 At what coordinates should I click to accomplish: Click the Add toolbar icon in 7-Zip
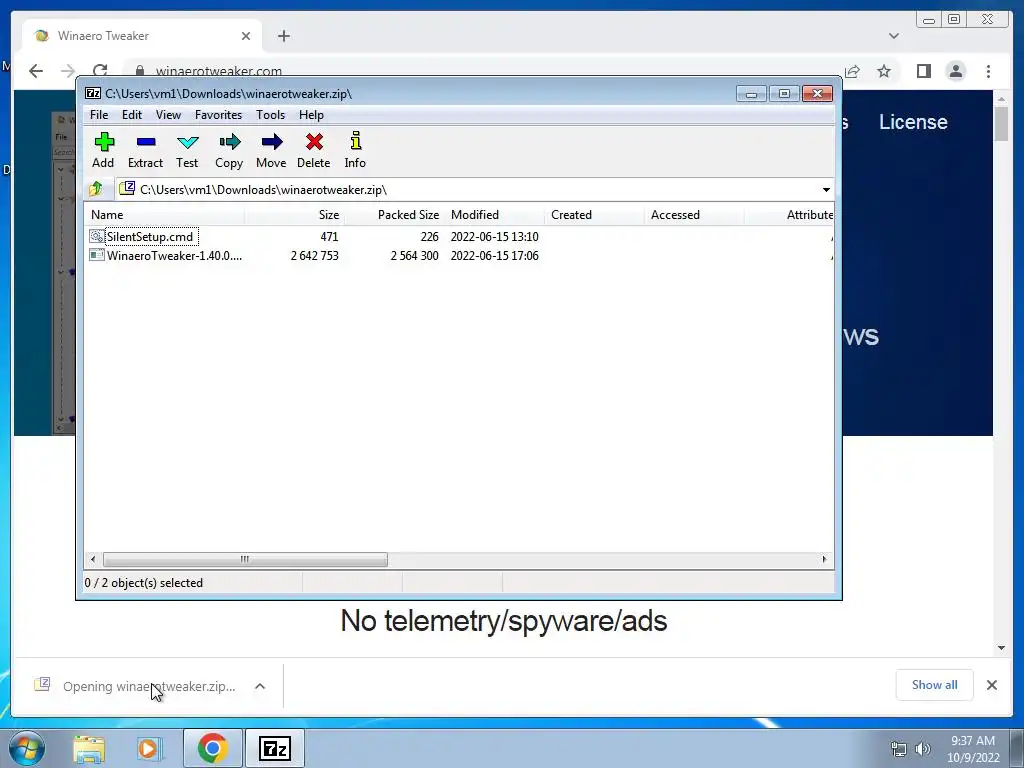click(x=104, y=142)
